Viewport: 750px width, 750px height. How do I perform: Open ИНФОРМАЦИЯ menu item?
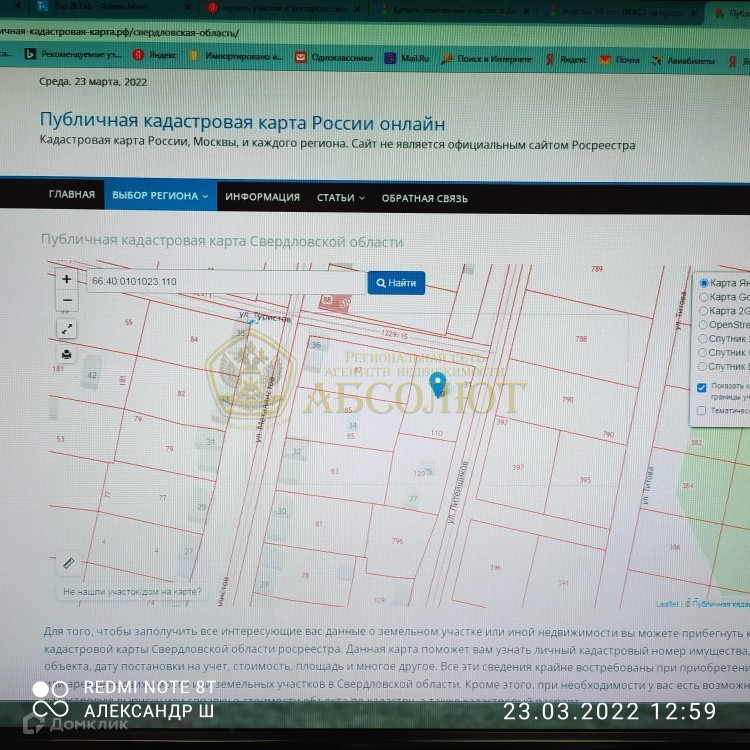[263, 197]
